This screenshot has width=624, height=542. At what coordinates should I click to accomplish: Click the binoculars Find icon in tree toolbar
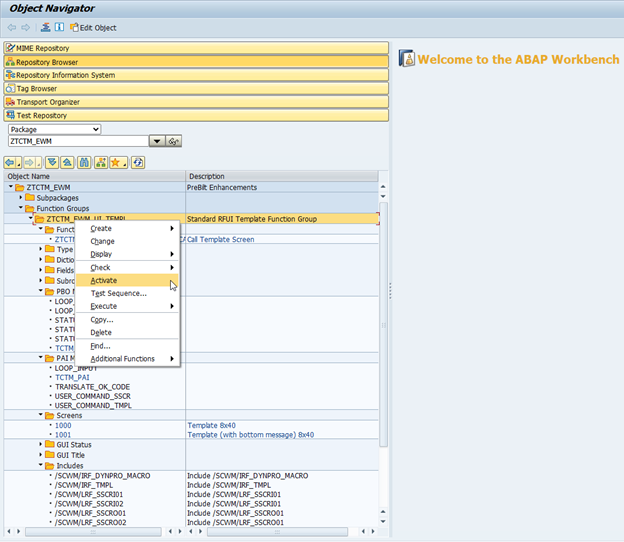[x=85, y=162]
